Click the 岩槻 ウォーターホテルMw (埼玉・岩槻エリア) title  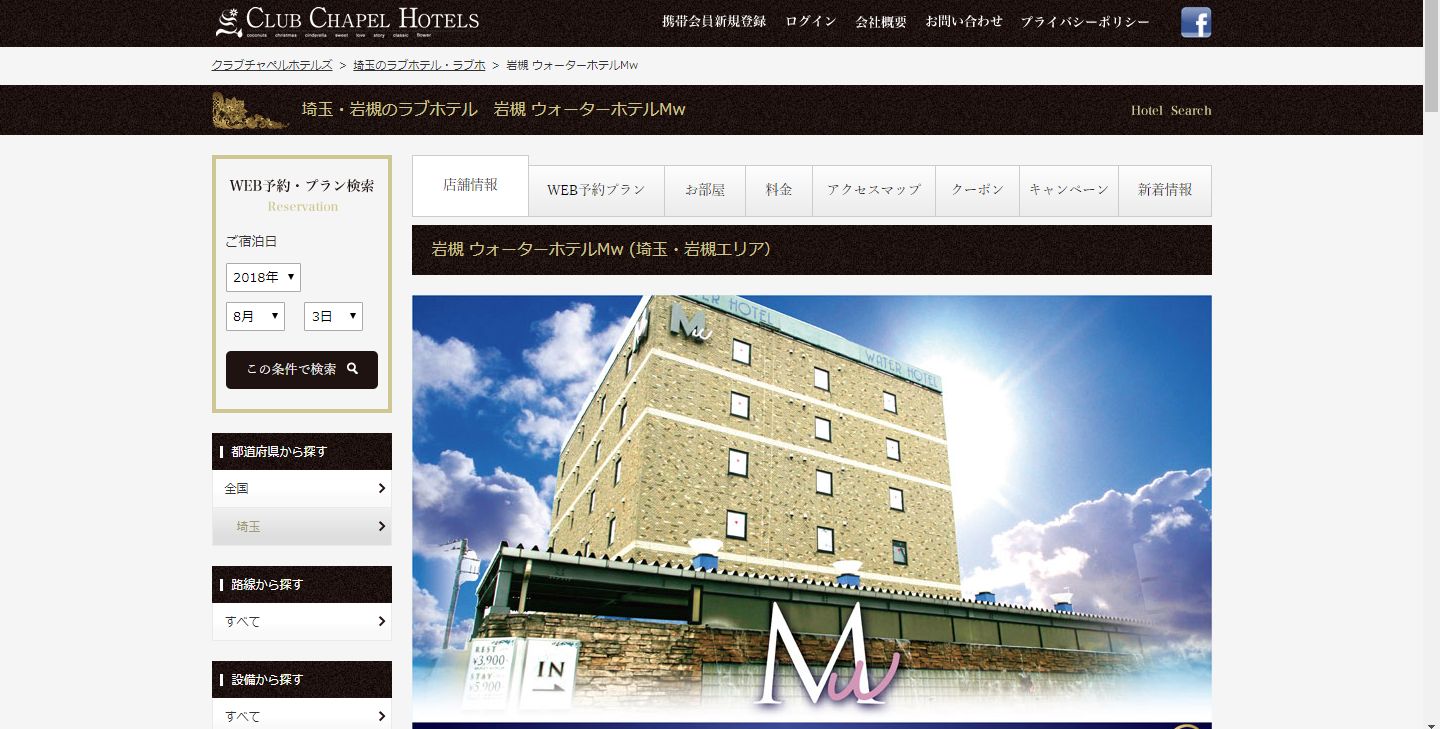click(601, 249)
